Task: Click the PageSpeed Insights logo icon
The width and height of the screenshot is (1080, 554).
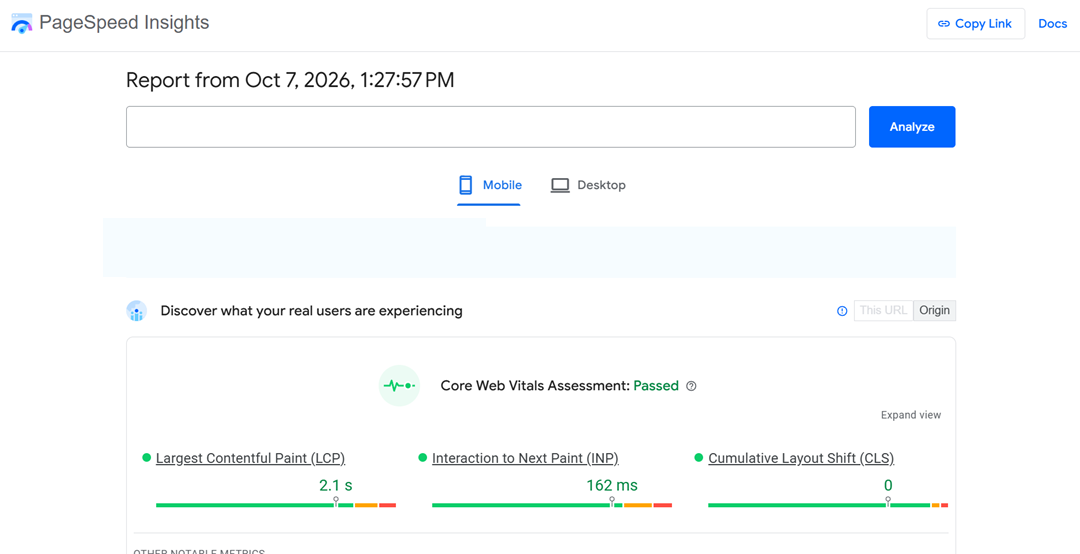Action: tap(22, 23)
